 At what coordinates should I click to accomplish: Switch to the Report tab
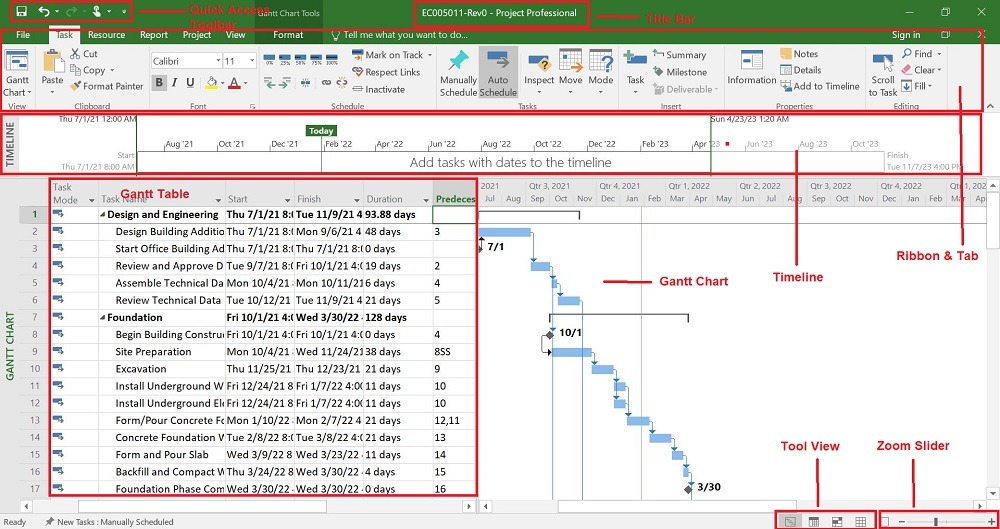pyautogui.click(x=154, y=35)
